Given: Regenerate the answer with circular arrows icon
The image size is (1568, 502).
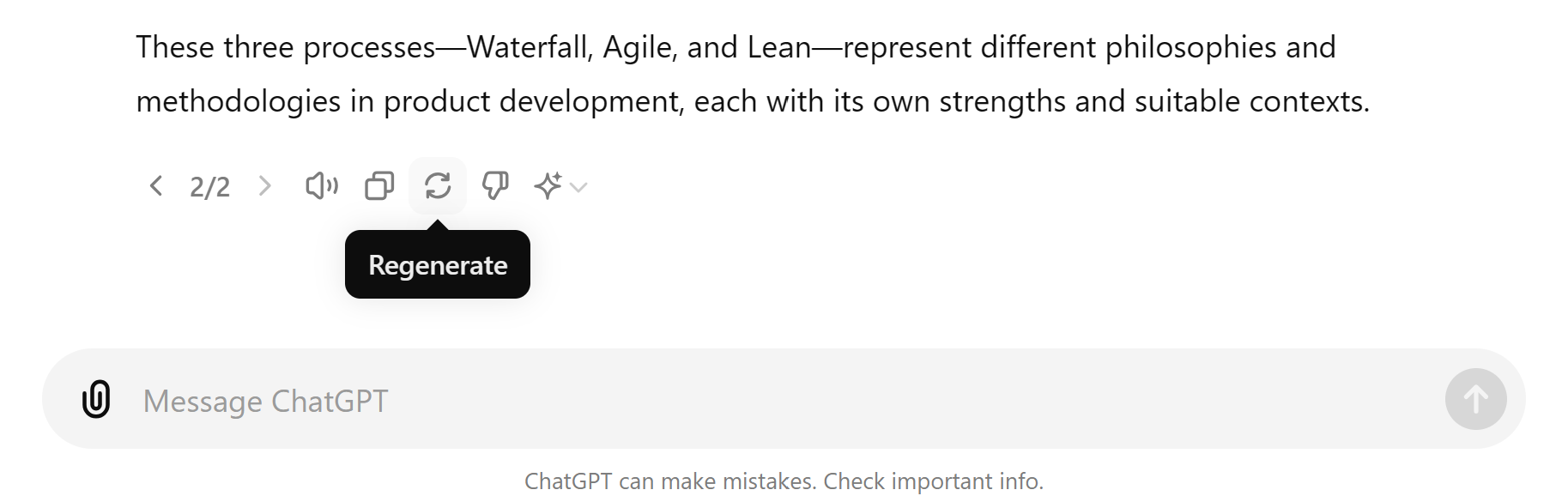Looking at the screenshot, I should tap(438, 185).
